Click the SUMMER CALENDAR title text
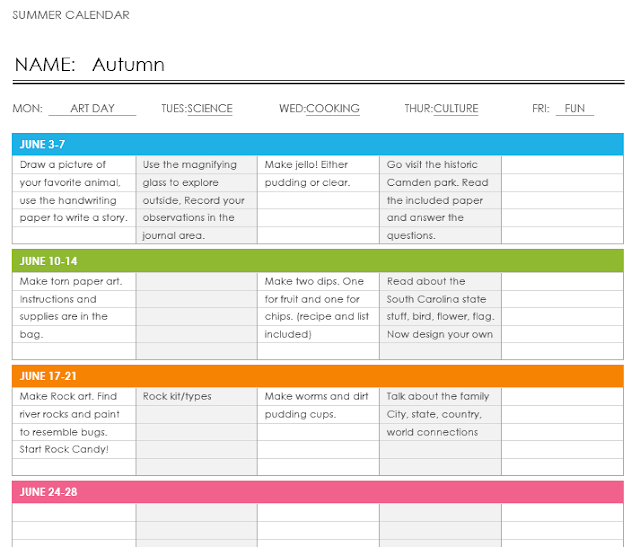Screen dimensions: 640x547 tap(71, 15)
